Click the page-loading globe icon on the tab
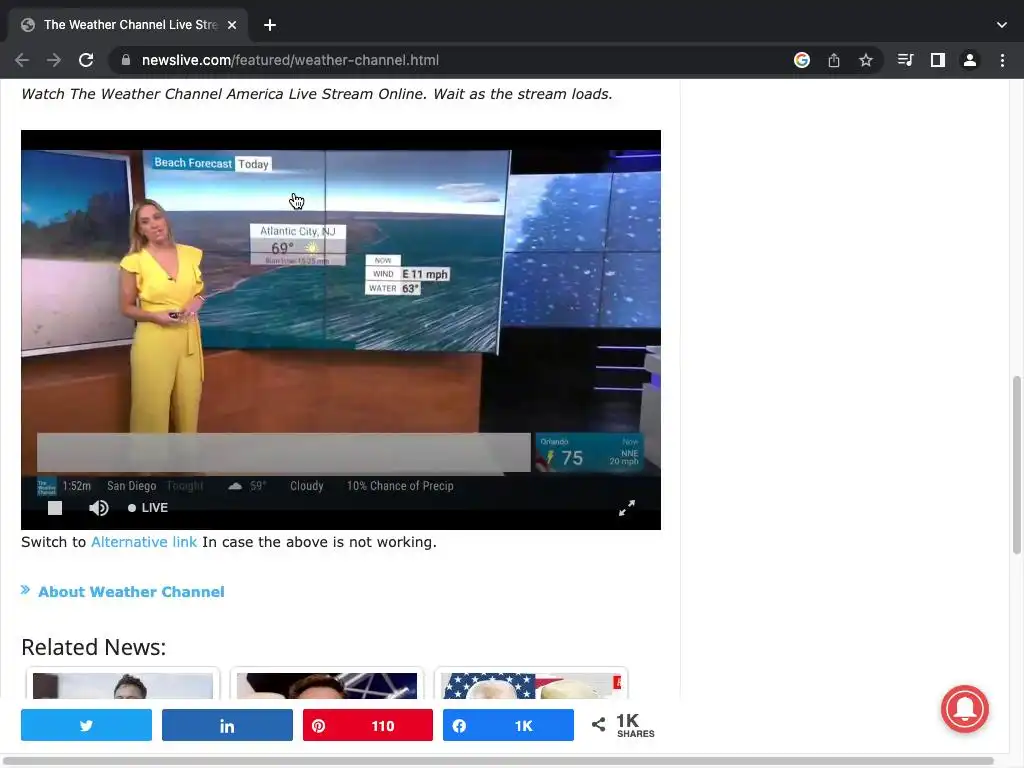Screen dimensions: 1024x768 click(x=28, y=25)
